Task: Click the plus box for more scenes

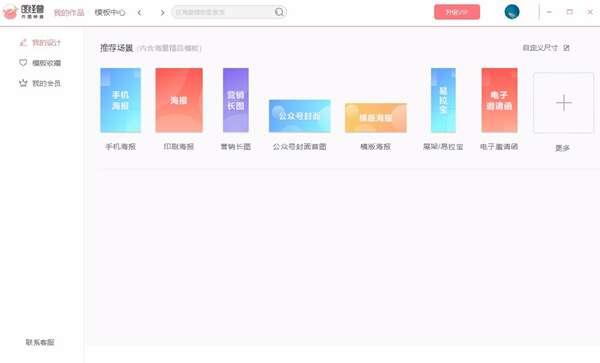Action: click(564, 103)
